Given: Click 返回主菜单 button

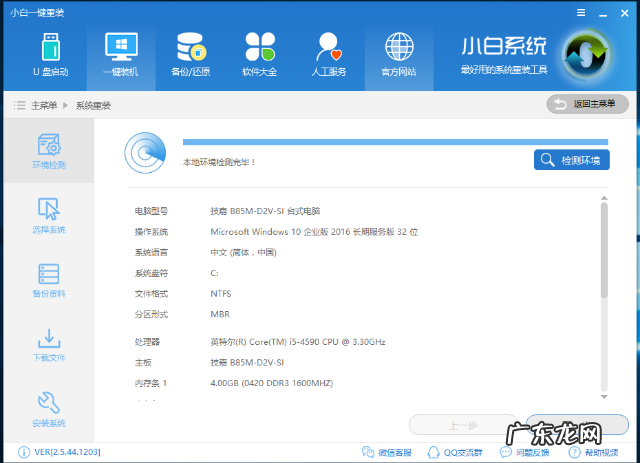Looking at the screenshot, I should (x=587, y=105).
